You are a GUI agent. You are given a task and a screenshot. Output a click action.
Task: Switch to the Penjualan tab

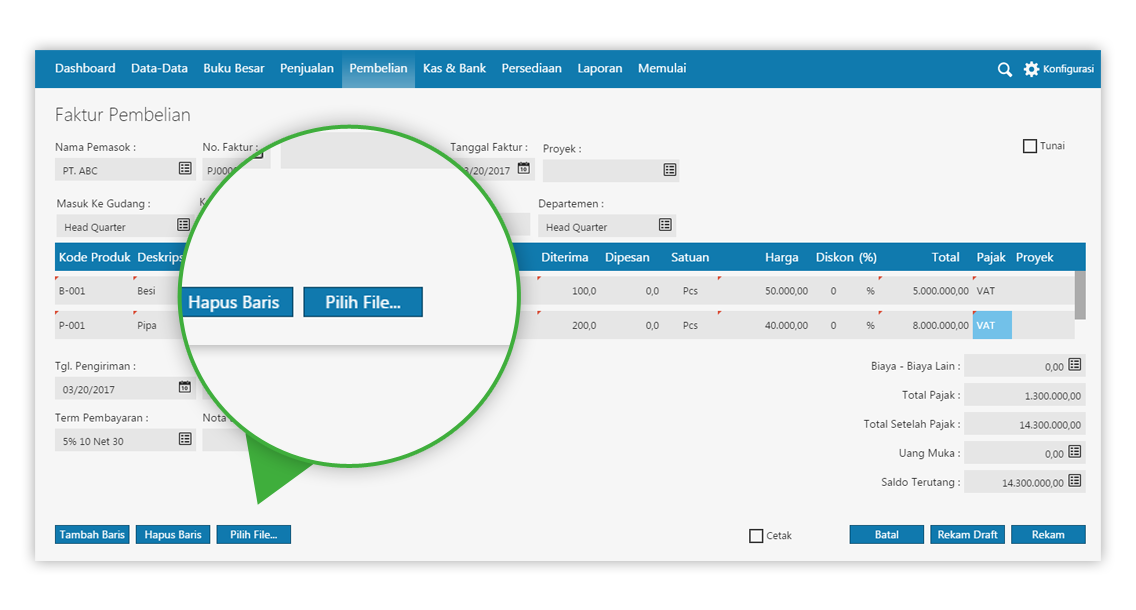(306, 68)
